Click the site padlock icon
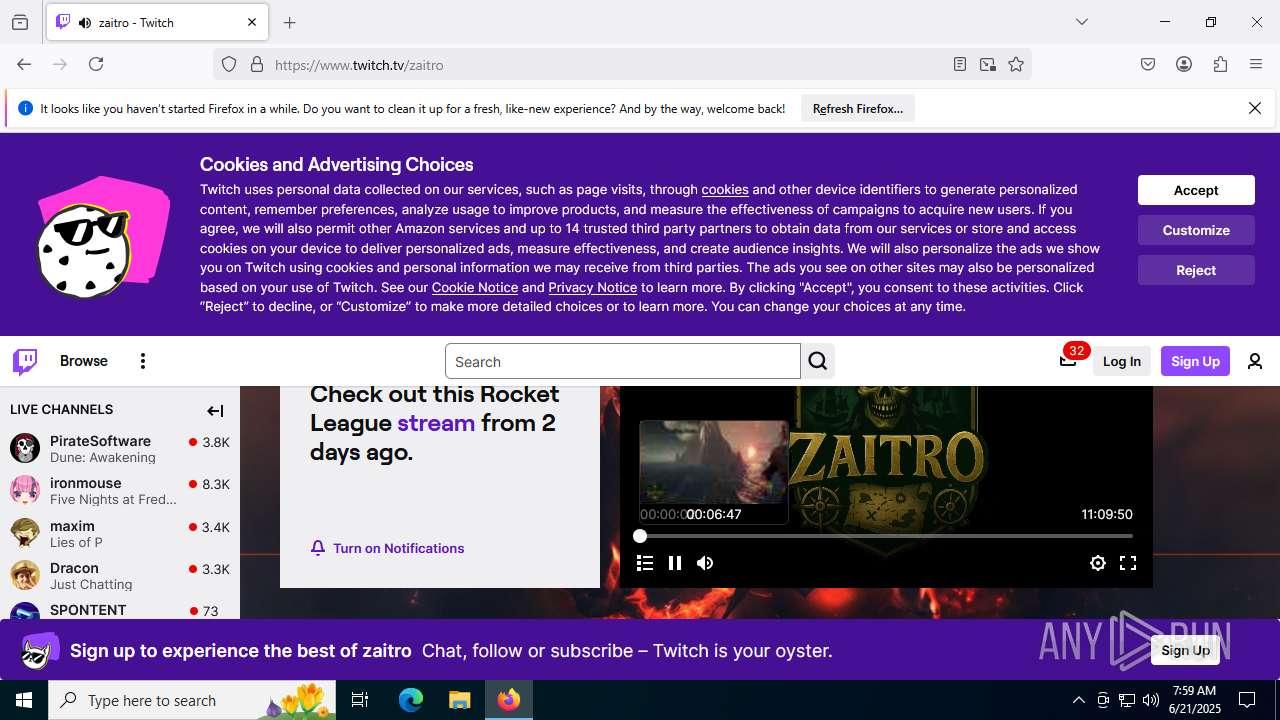 coord(257,64)
